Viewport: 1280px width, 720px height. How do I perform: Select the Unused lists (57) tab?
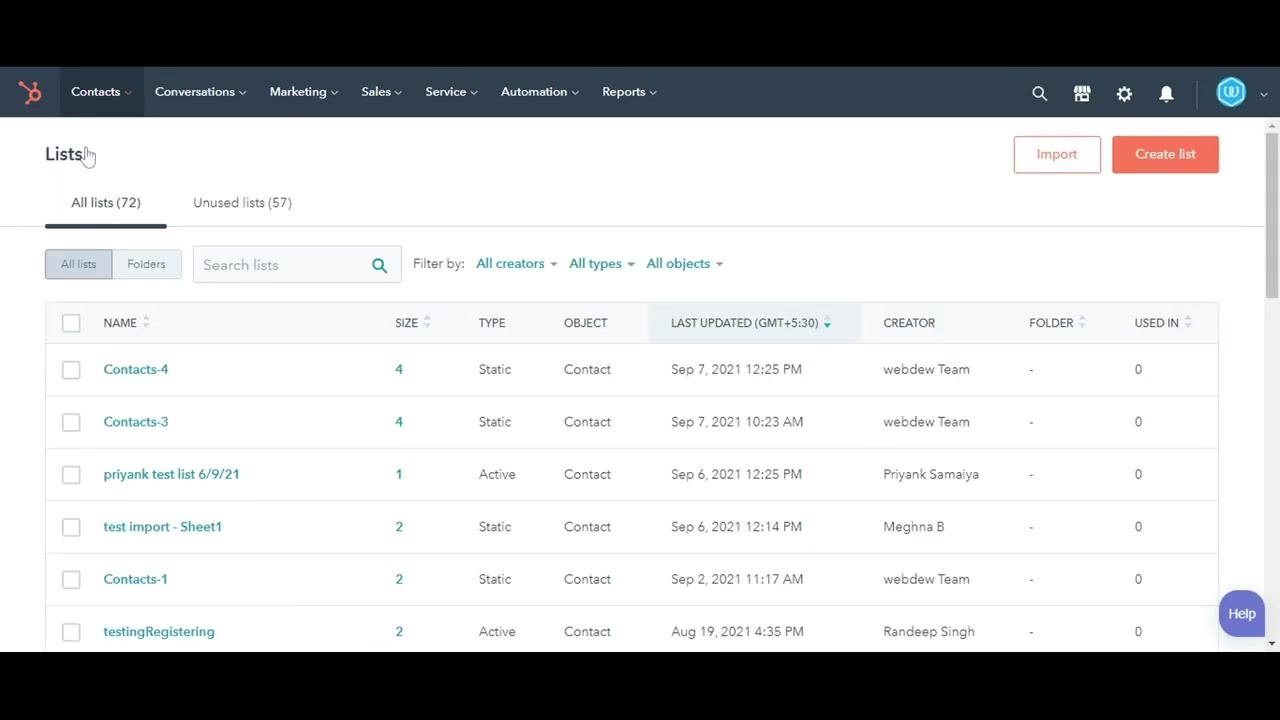click(242, 203)
